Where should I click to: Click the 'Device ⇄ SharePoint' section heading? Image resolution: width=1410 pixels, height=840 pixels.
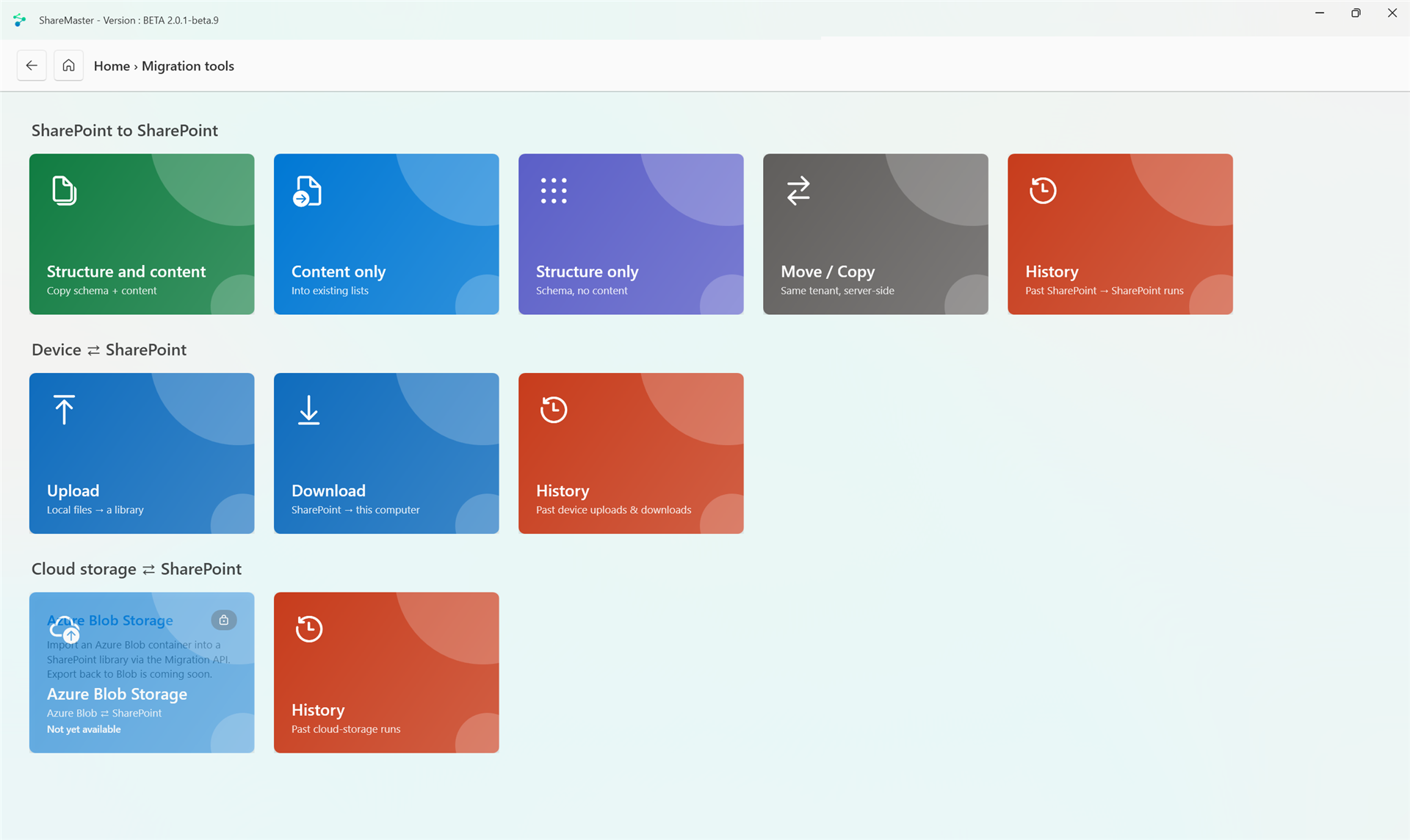pos(109,350)
